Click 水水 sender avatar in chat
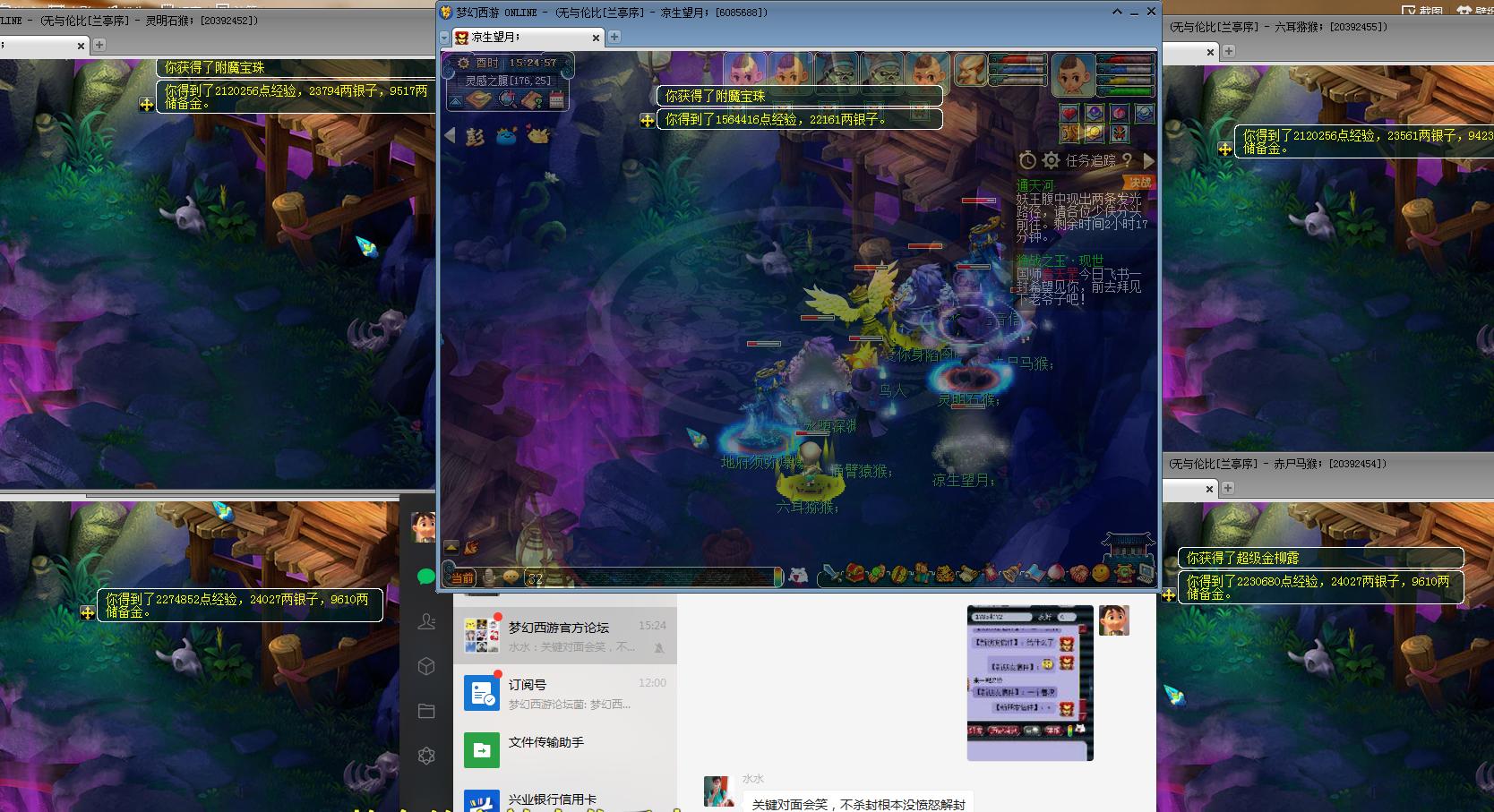The height and width of the screenshot is (812, 1494). click(x=720, y=791)
